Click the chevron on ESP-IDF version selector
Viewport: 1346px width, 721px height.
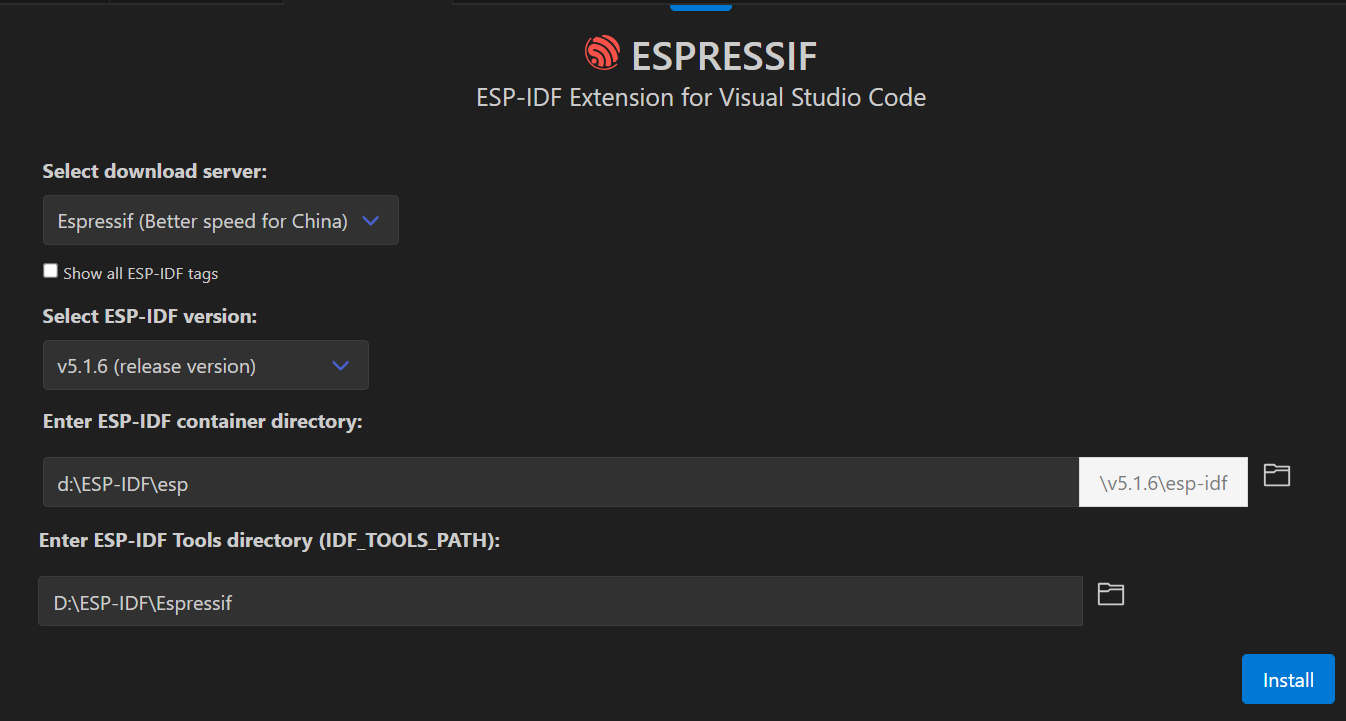pos(340,365)
